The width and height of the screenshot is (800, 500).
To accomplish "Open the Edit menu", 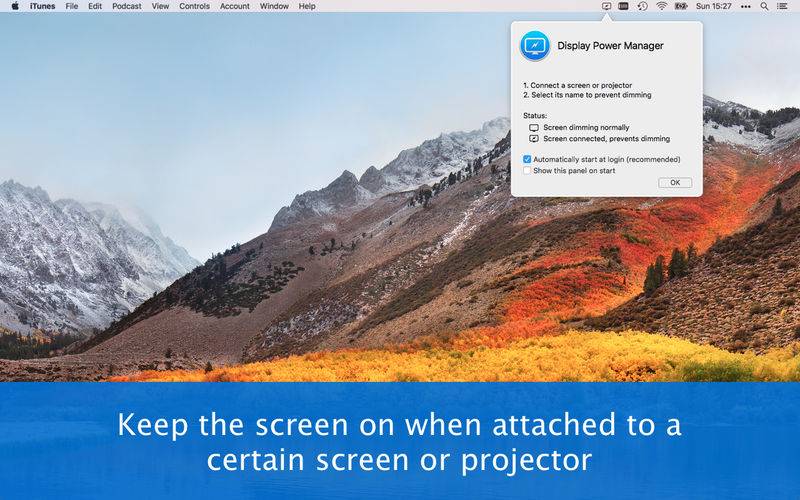I will pyautogui.click(x=95, y=6).
